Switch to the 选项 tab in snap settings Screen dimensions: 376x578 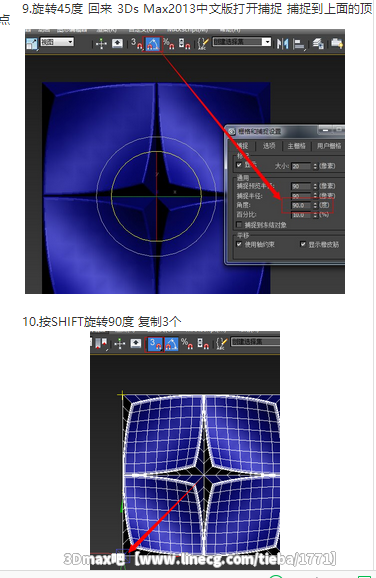click(x=269, y=146)
